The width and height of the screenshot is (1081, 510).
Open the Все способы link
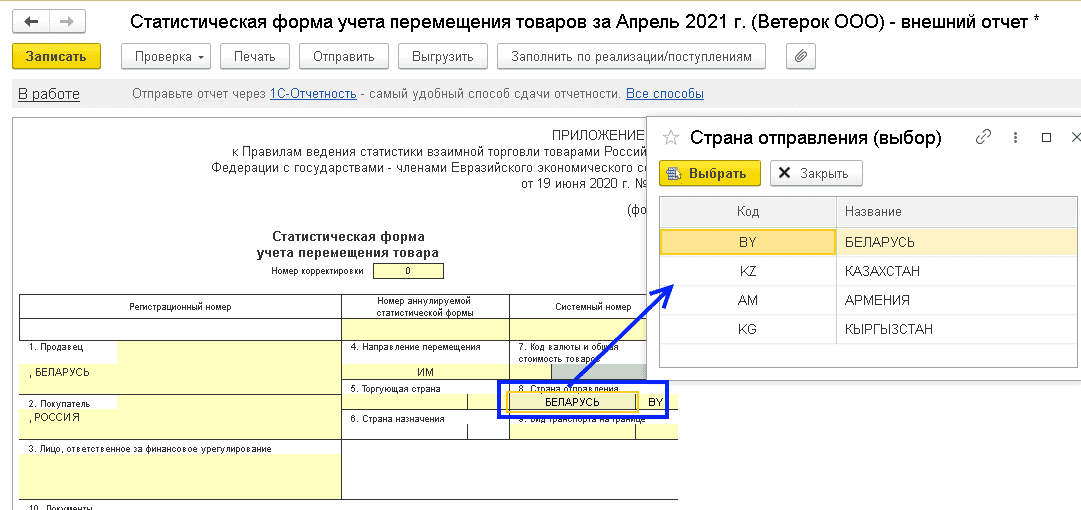pyautogui.click(x=664, y=94)
